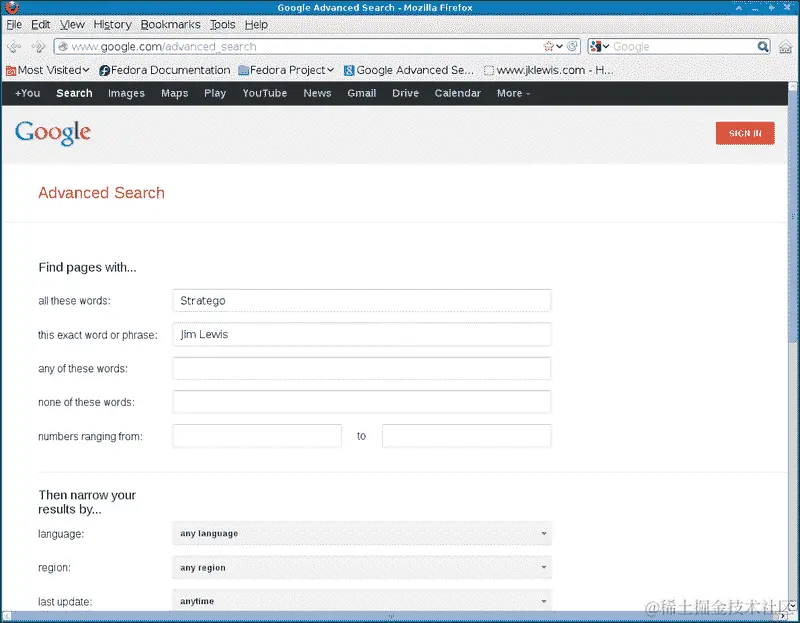Click the numbers ranging from start field
Image resolution: width=800 pixels, height=623 pixels.
[x=257, y=436]
